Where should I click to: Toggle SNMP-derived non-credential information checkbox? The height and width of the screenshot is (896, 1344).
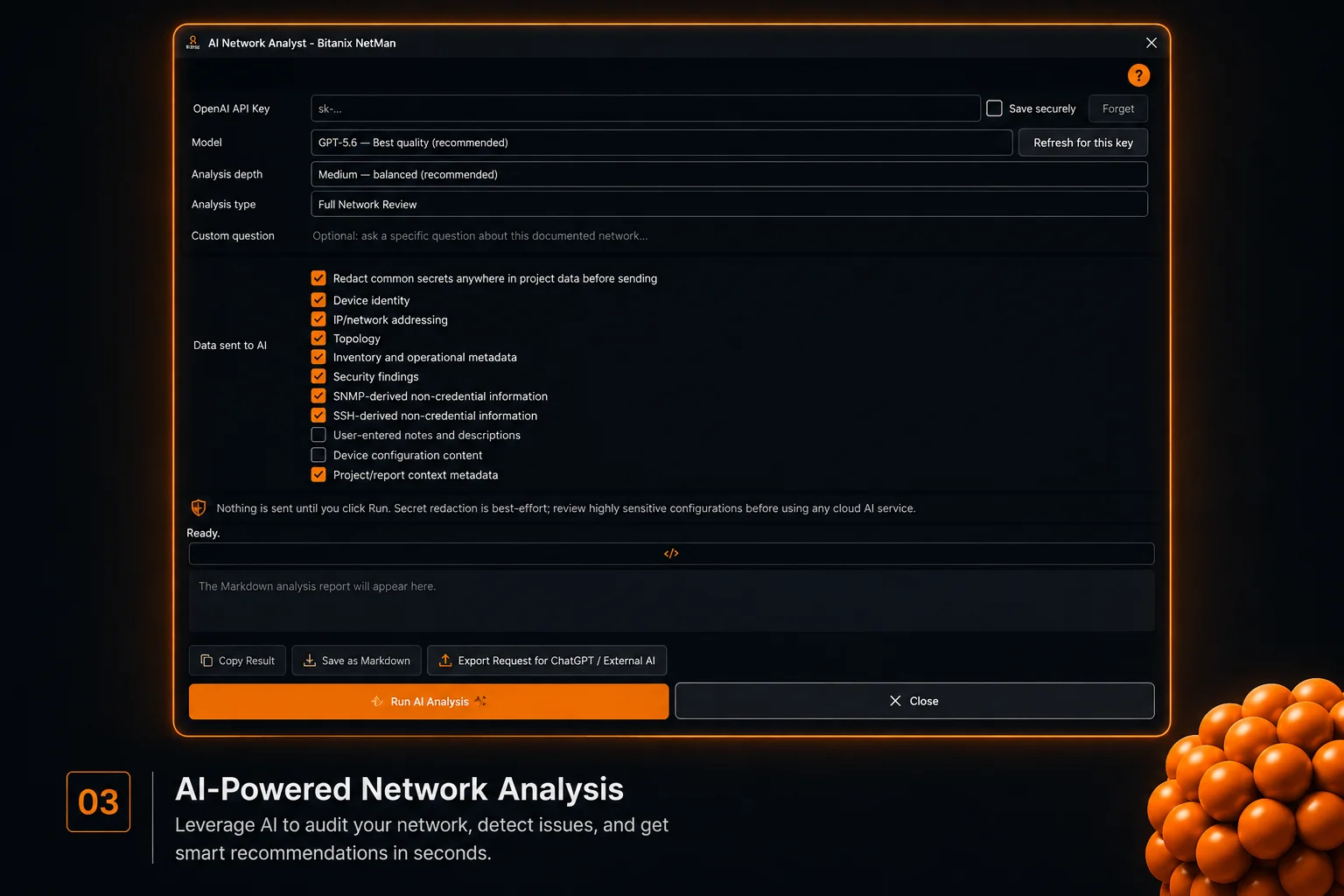click(x=318, y=396)
